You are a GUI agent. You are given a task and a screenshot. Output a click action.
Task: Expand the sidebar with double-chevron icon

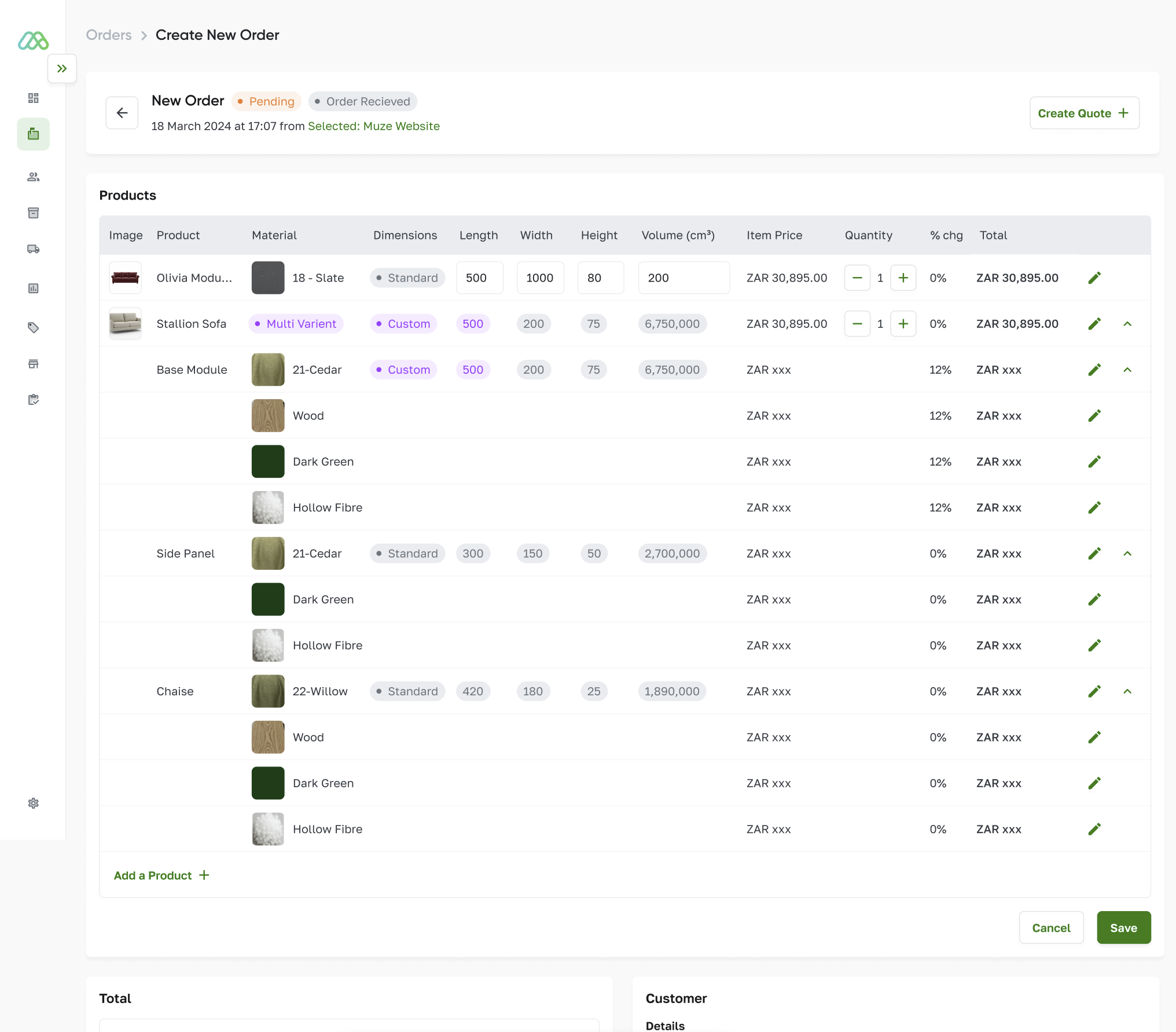click(62, 69)
